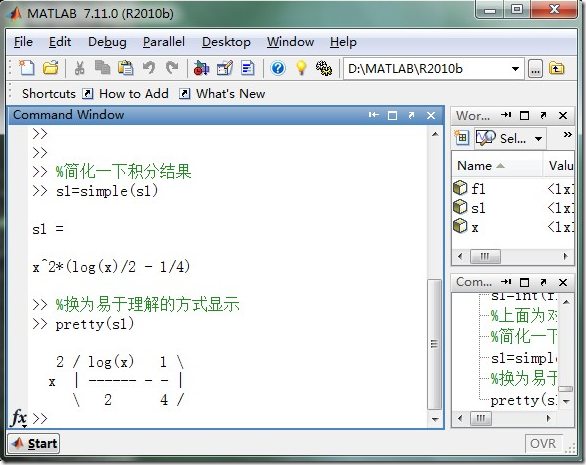Move the Workspace horizontal scrollbar
Screen dimensions: 586x465
485,256
